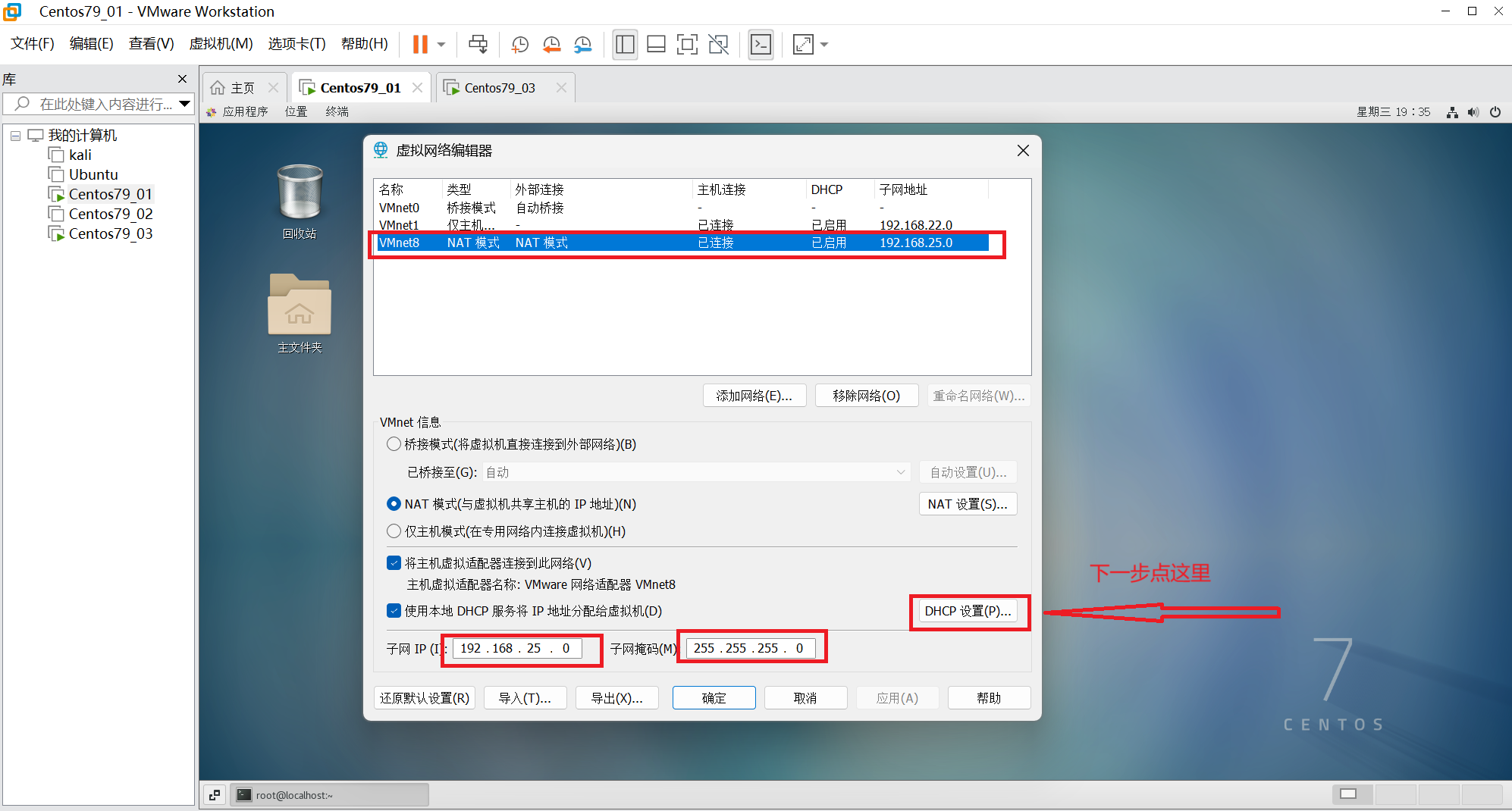Open the library search dropdown arrow
1512x811 pixels.
click(185, 104)
